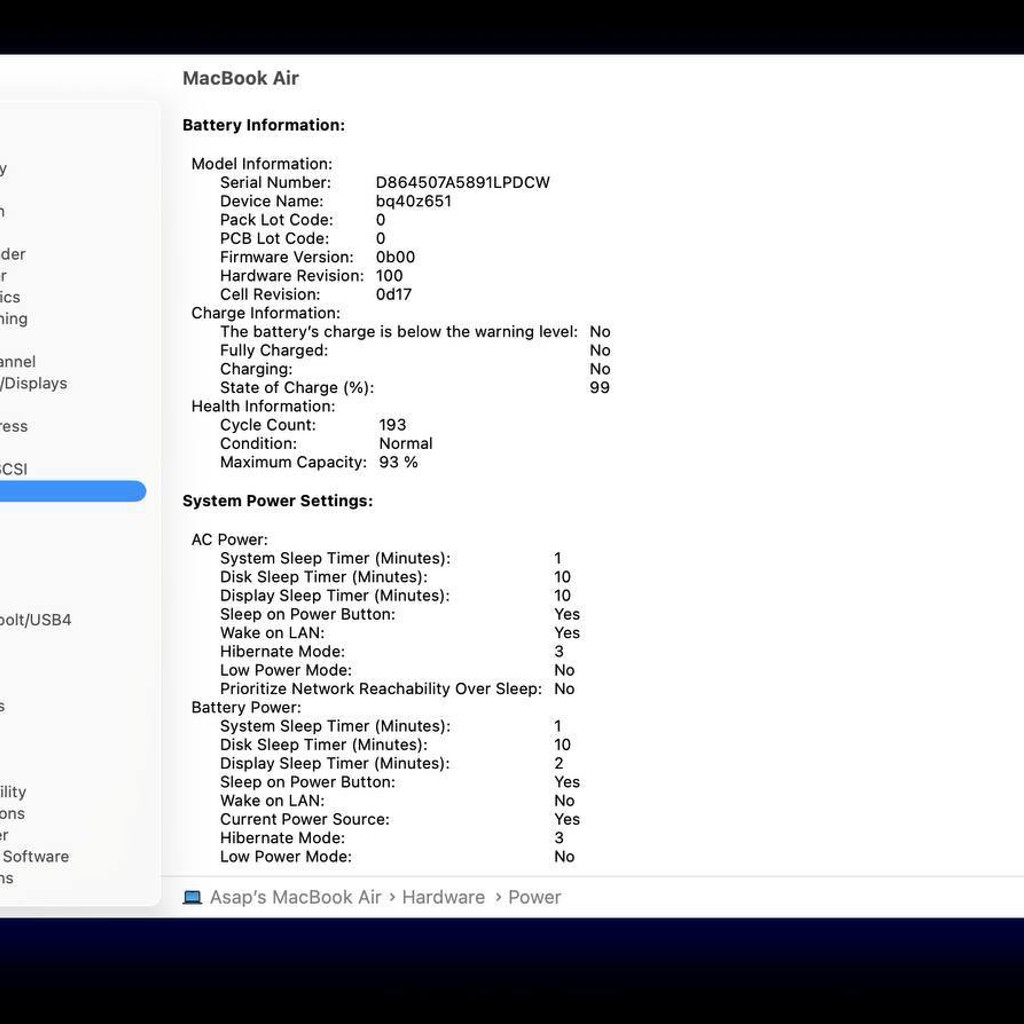
Task: Click the System Power Settings heading
Action: click(x=278, y=501)
